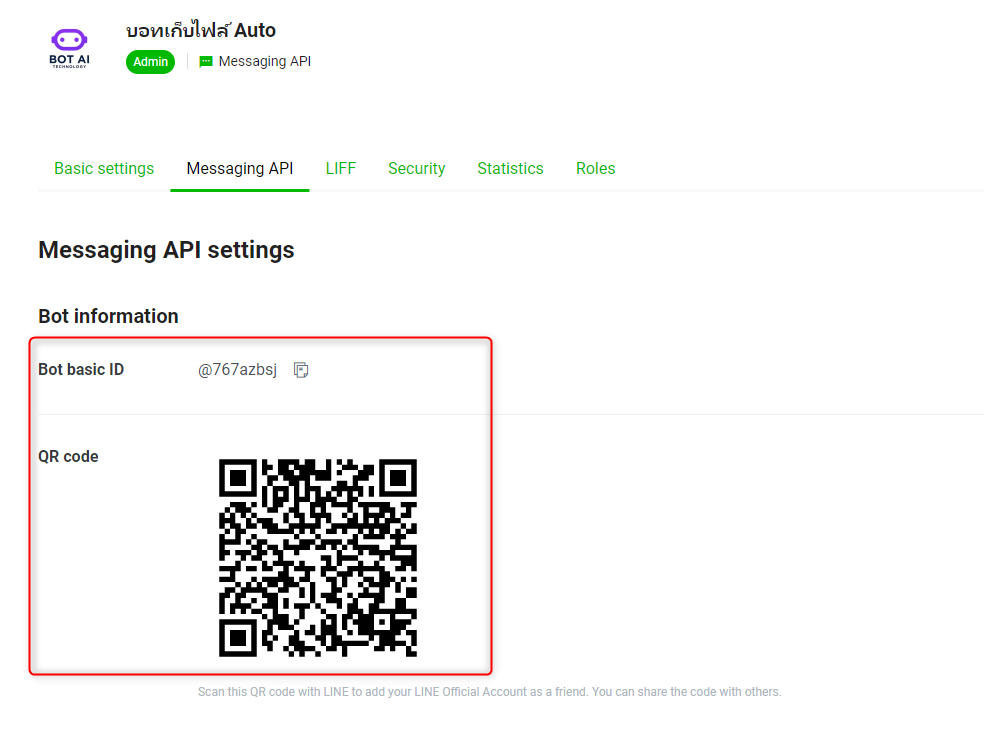This screenshot has height=729, width=984.
Task: Click the QR code label
Action: point(68,457)
